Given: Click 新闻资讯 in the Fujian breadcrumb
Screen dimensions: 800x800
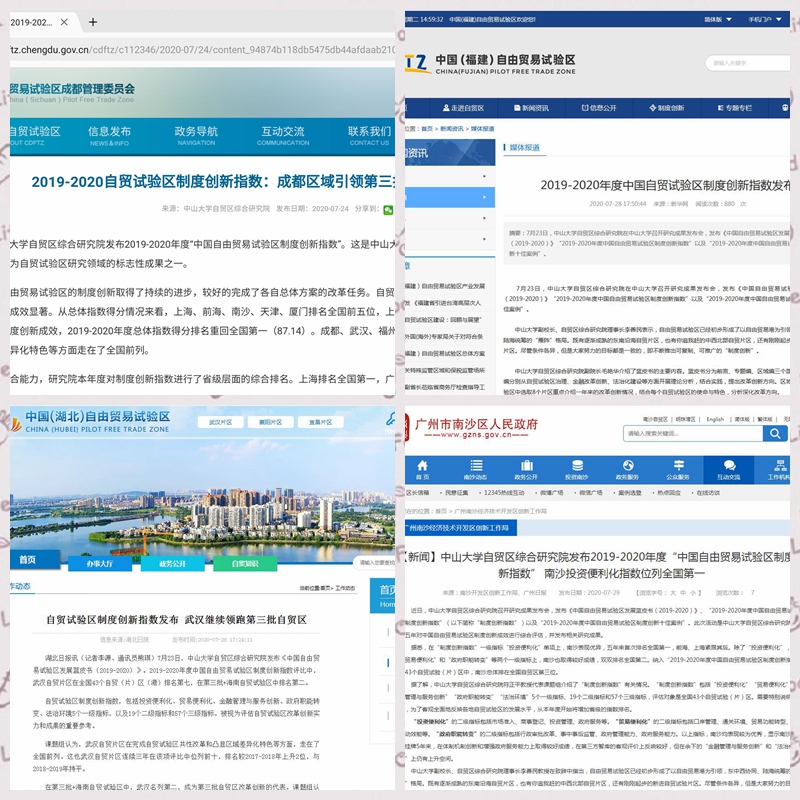Looking at the screenshot, I should pyautogui.click(x=452, y=129).
